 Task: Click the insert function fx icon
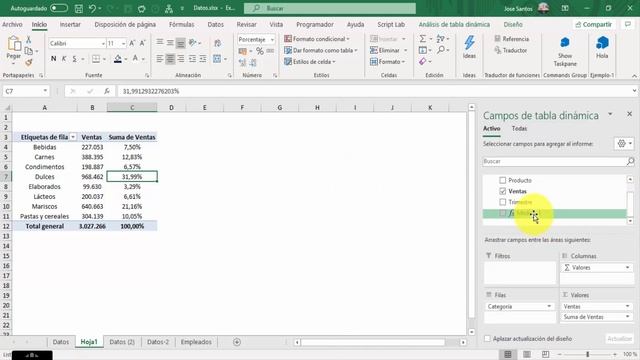pos(107,91)
